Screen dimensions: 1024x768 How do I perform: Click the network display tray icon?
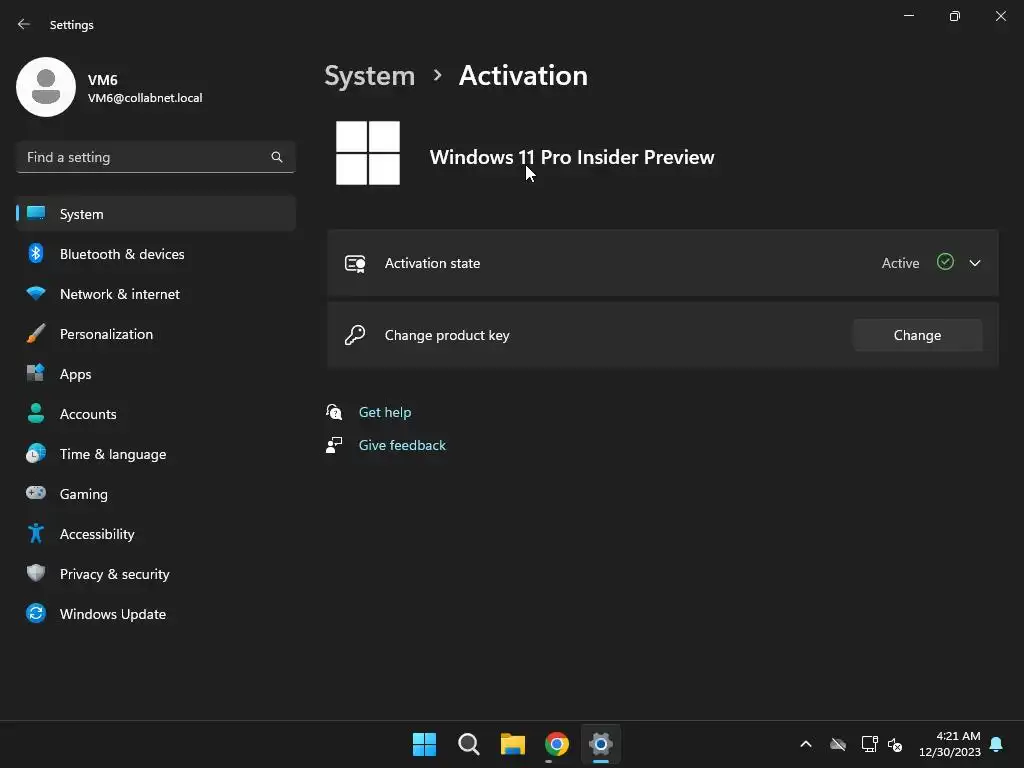[869, 744]
